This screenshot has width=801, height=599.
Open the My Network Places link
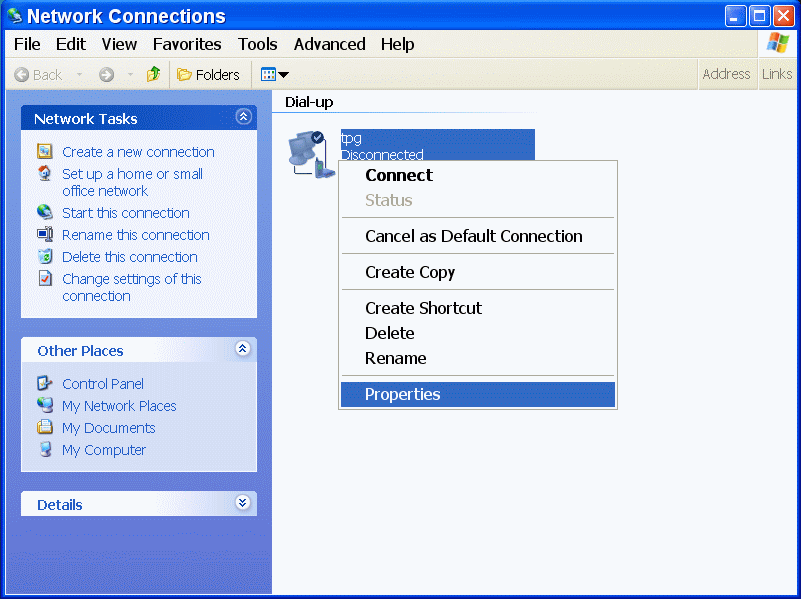[119, 405]
